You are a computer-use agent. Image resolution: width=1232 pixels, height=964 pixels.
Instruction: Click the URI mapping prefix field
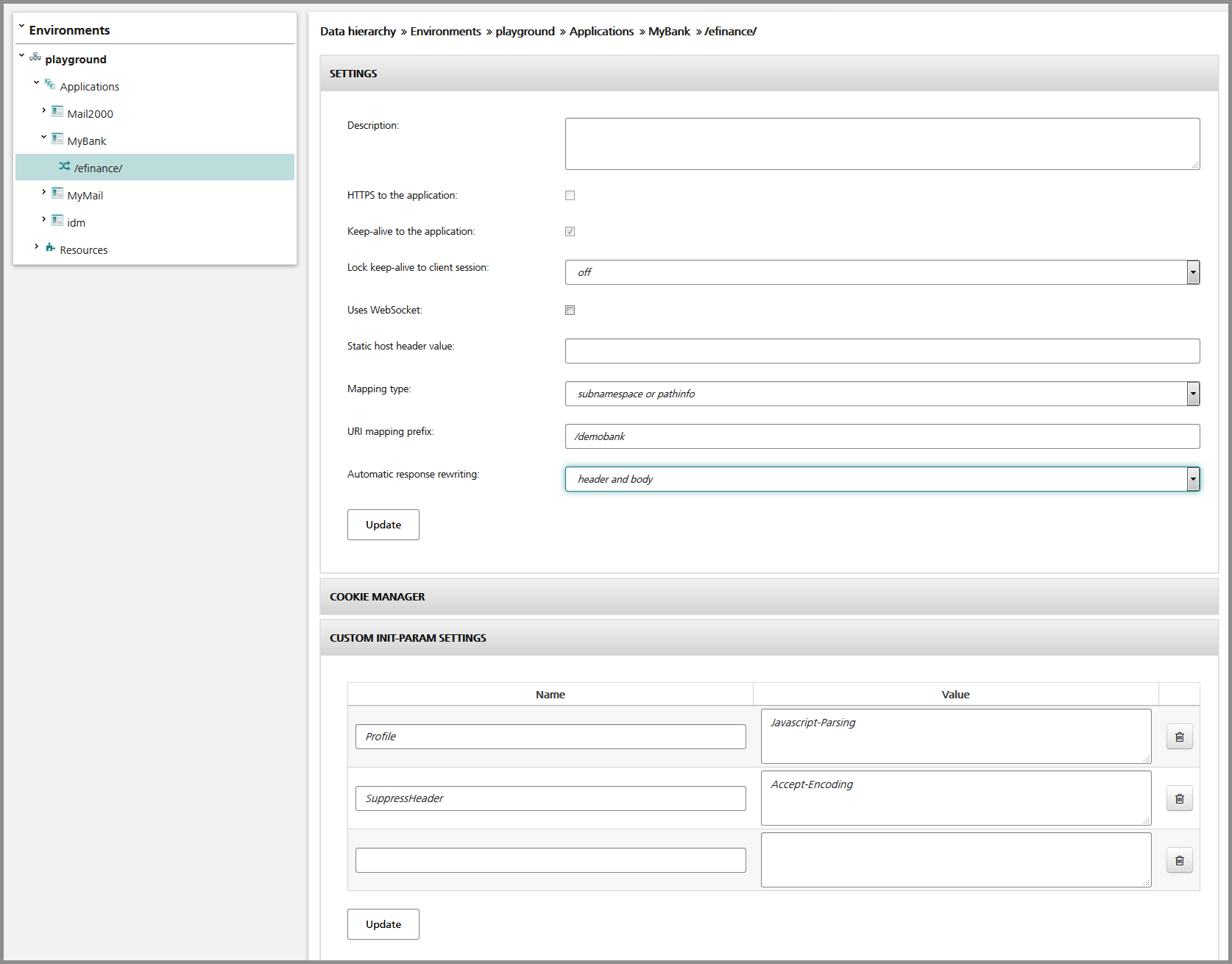pos(882,436)
